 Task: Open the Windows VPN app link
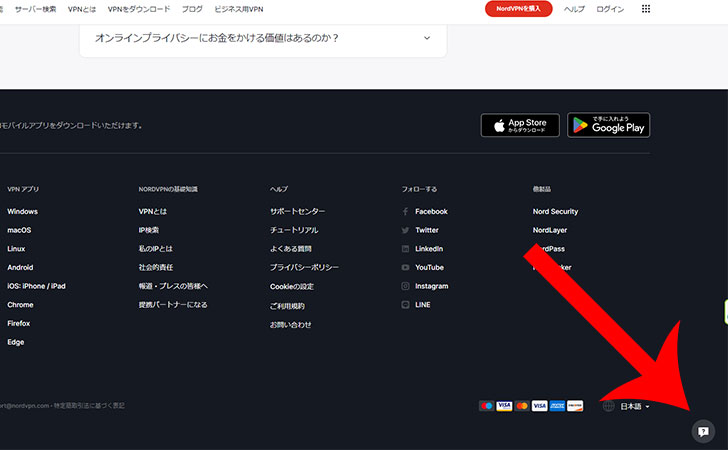pyautogui.click(x=22, y=212)
